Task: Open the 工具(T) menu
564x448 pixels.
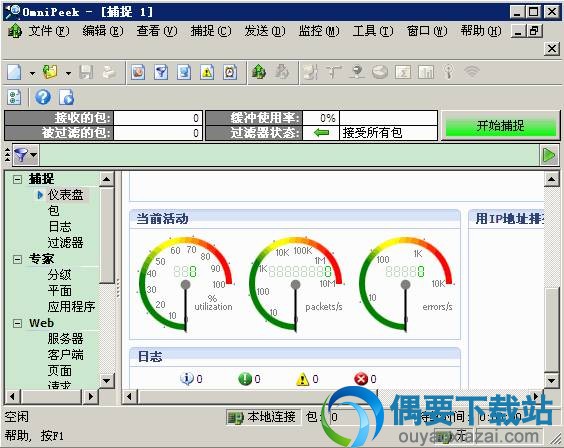Action: [x=373, y=31]
